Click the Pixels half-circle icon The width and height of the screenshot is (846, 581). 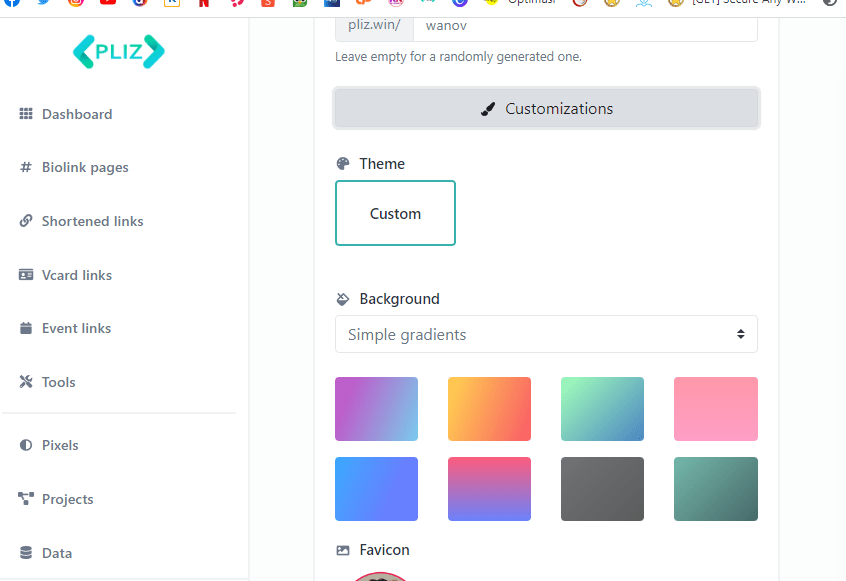(26, 445)
